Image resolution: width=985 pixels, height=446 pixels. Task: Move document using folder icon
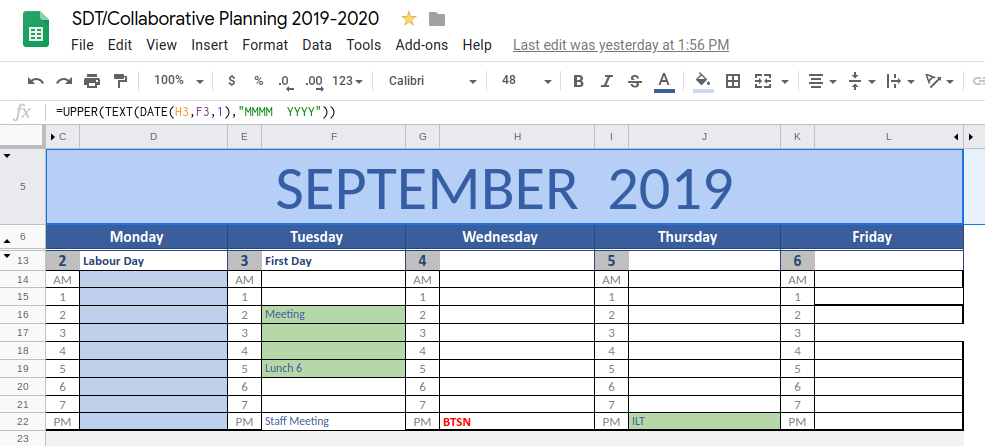point(436,19)
